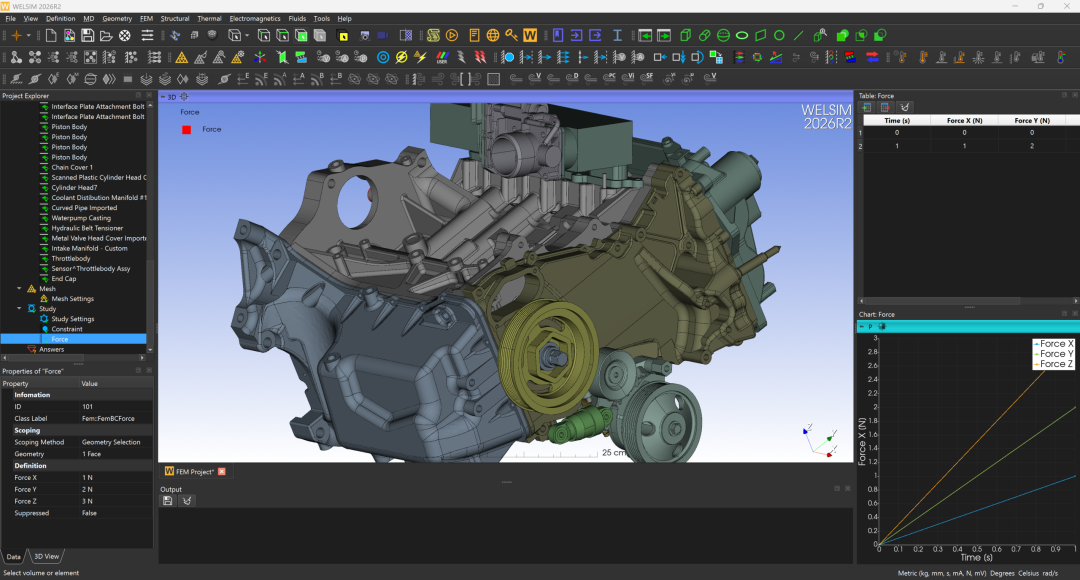Click Metric units text in status bar

[x=942, y=573]
